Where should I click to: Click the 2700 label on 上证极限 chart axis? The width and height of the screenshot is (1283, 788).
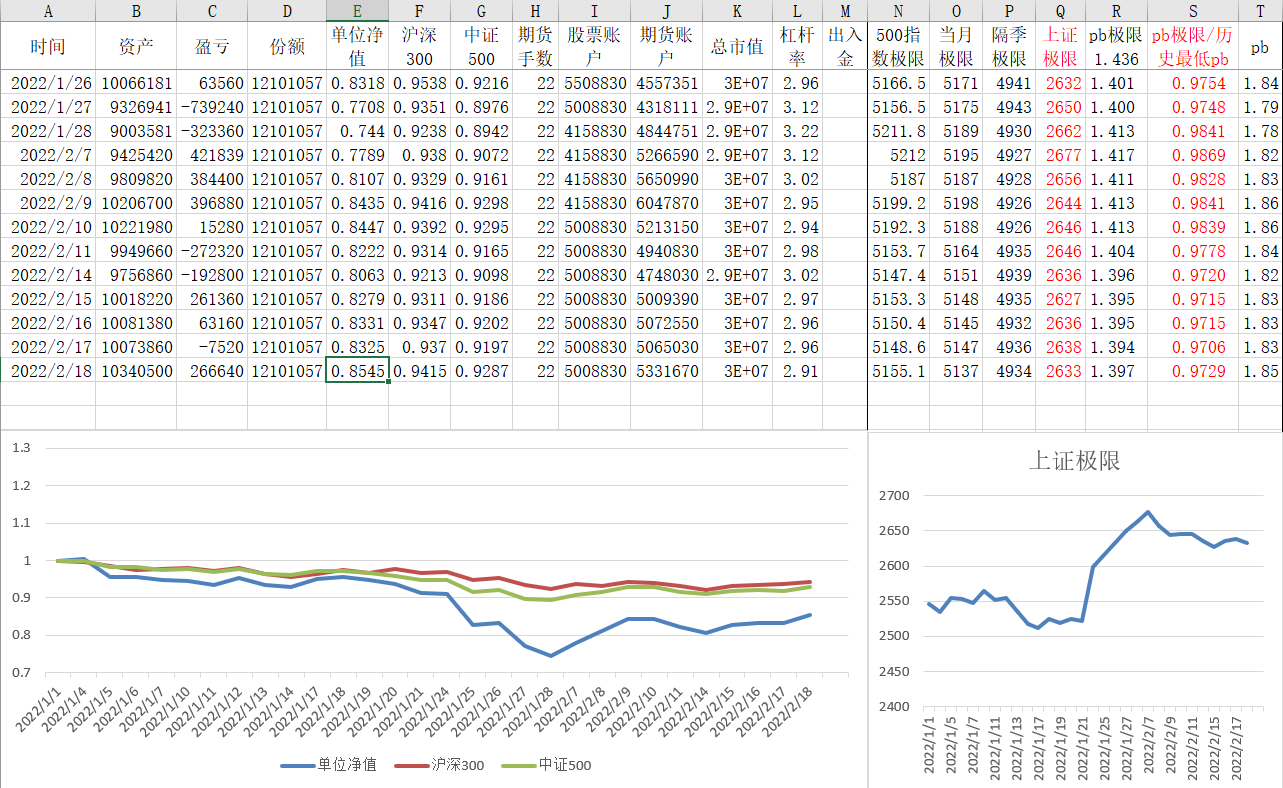click(x=894, y=496)
